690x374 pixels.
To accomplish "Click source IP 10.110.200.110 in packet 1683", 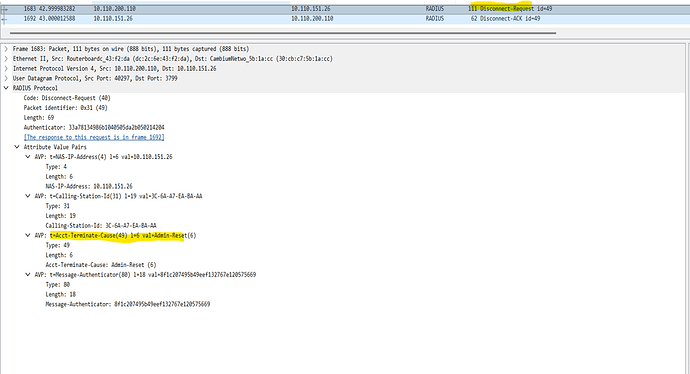I will tap(114, 9).
